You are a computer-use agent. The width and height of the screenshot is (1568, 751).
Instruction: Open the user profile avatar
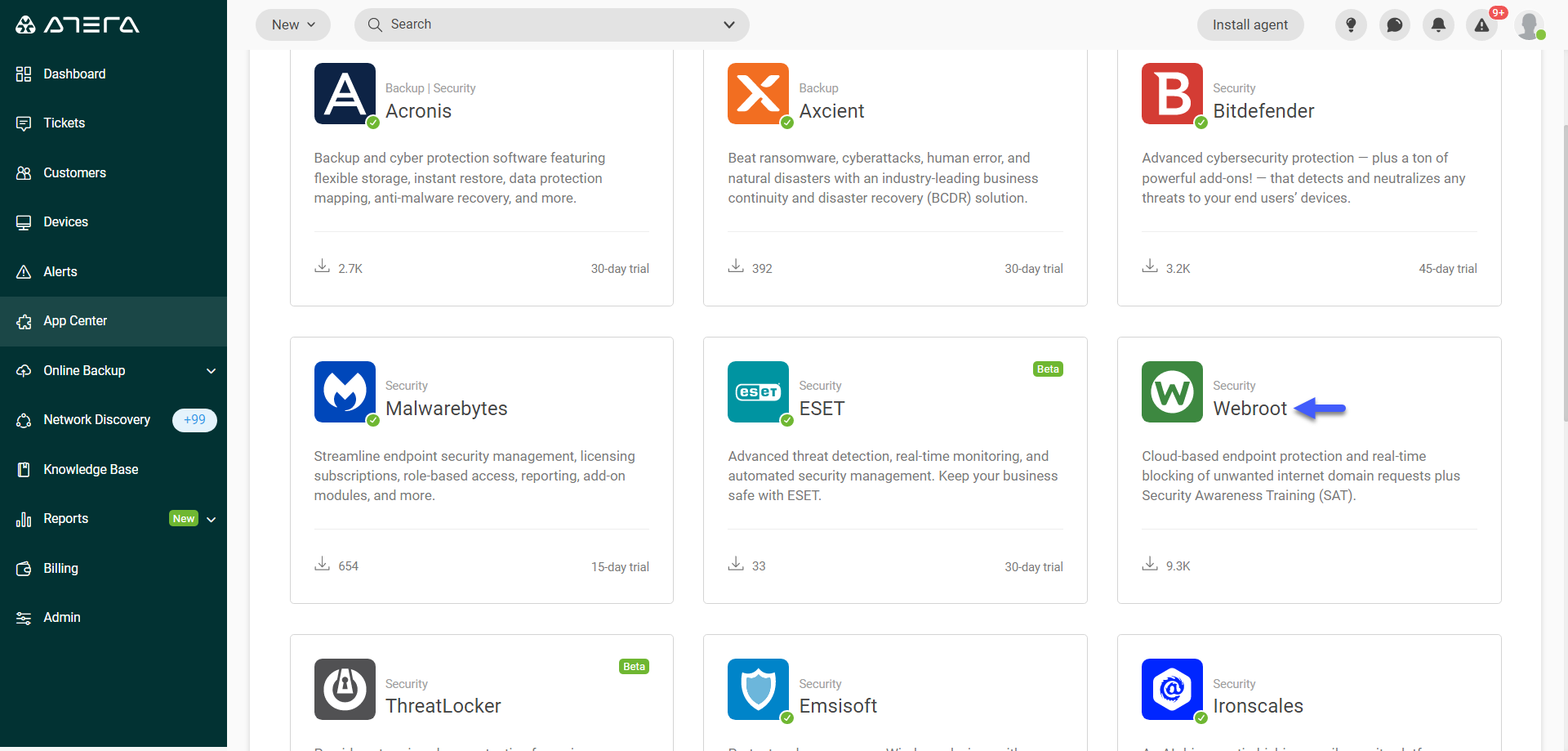tap(1530, 25)
